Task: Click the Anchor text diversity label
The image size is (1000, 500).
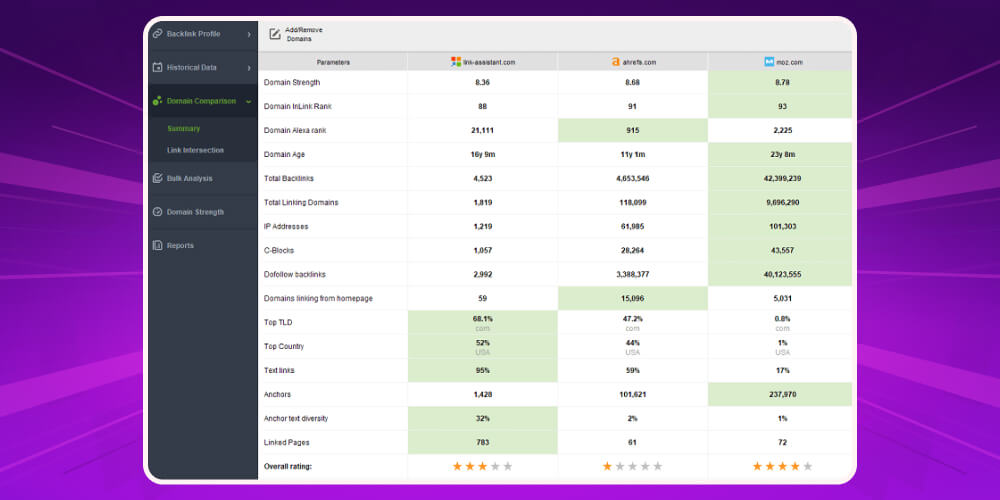Action: pos(297,418)
